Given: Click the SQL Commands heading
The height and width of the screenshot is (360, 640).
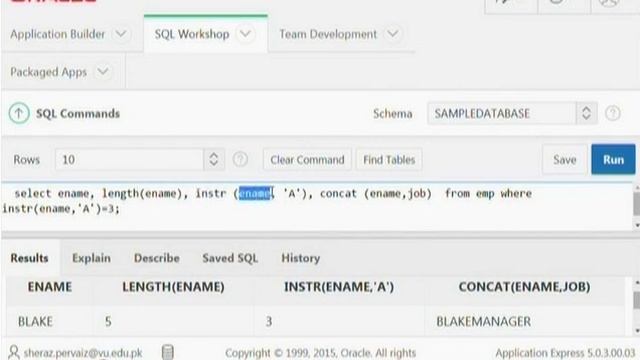Looking at the screenshot, I should [78, 113].
